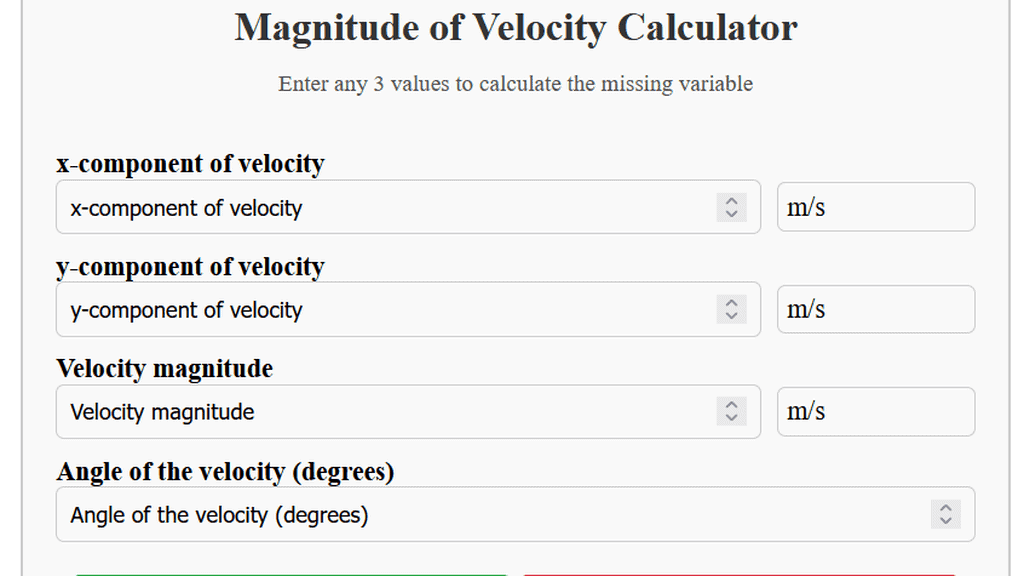The height and width of the screenshot is (576, 1024).
Task: Decrement the x-component of velocity spinner down arrow
Action: [731, 214]
